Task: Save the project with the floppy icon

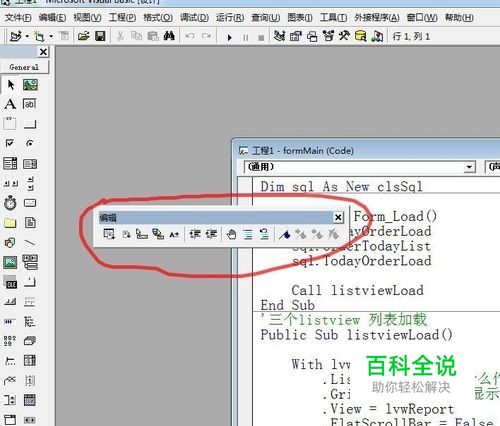Action: [100, 36]
